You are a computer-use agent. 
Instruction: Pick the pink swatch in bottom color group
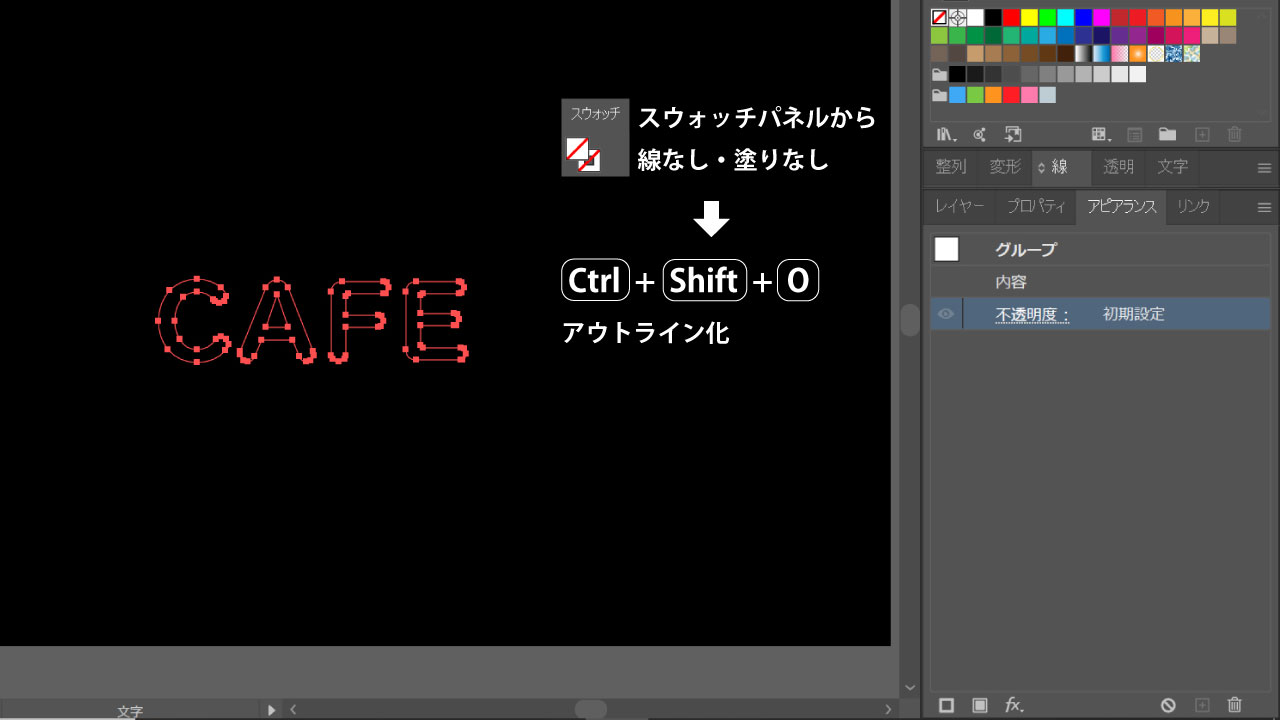[x=1029, y=95]
